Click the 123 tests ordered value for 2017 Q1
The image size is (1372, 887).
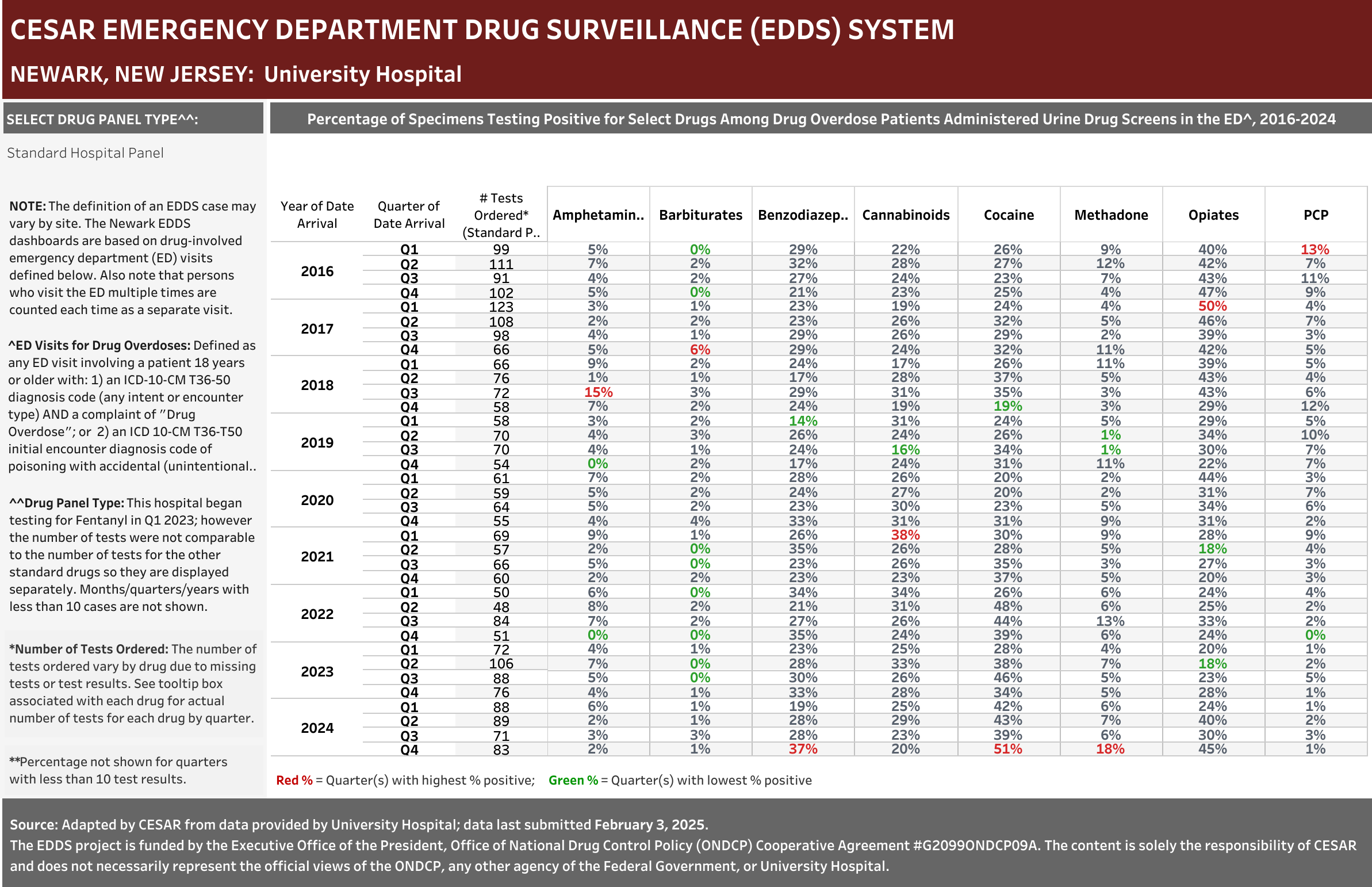[x=501, y=307]
